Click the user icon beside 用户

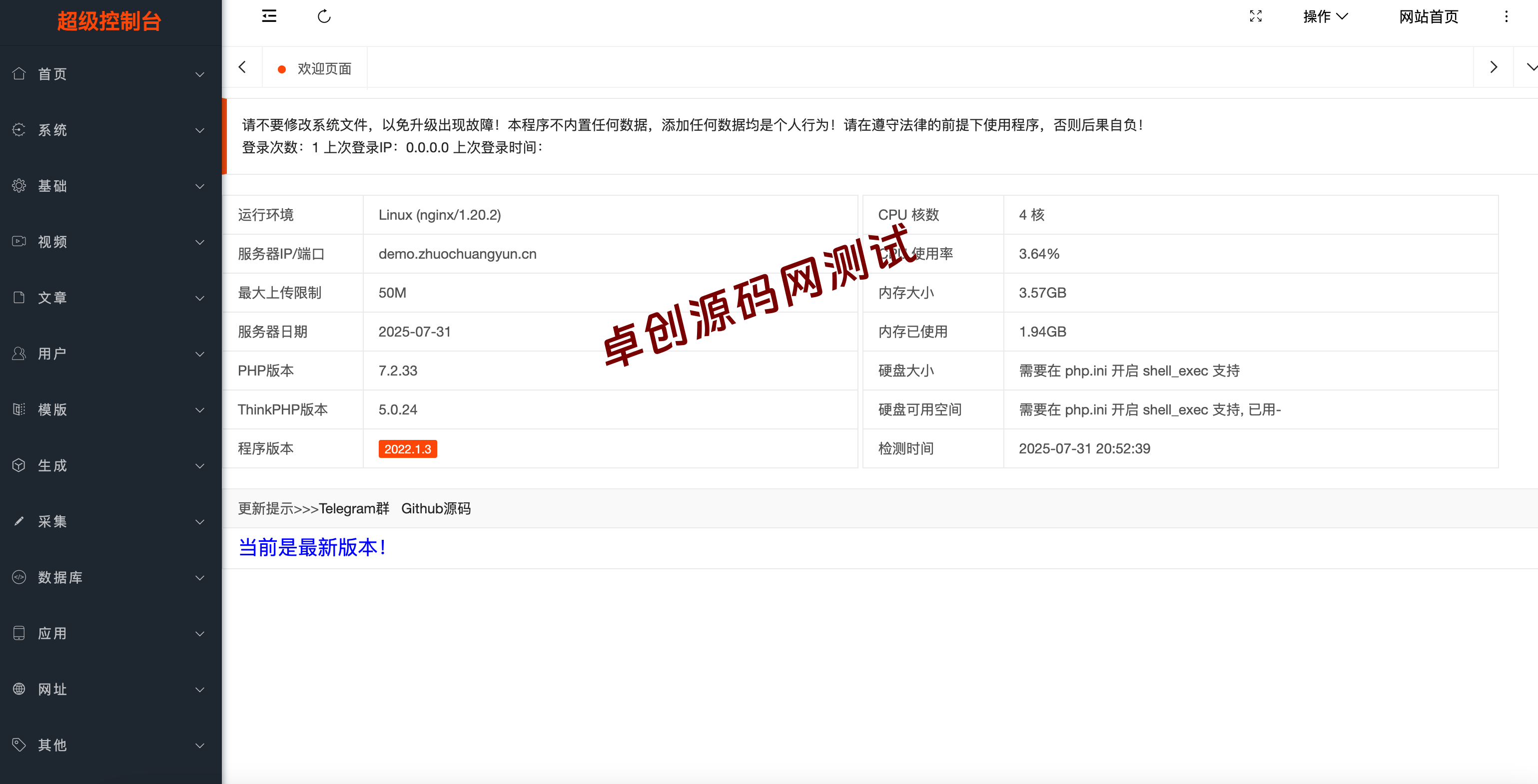coord(19,353)
